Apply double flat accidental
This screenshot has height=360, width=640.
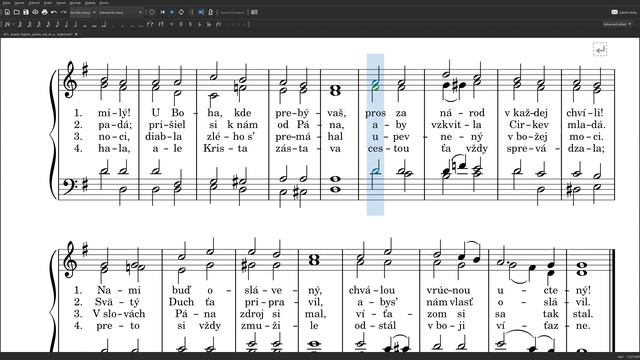(x=209, y=24)
